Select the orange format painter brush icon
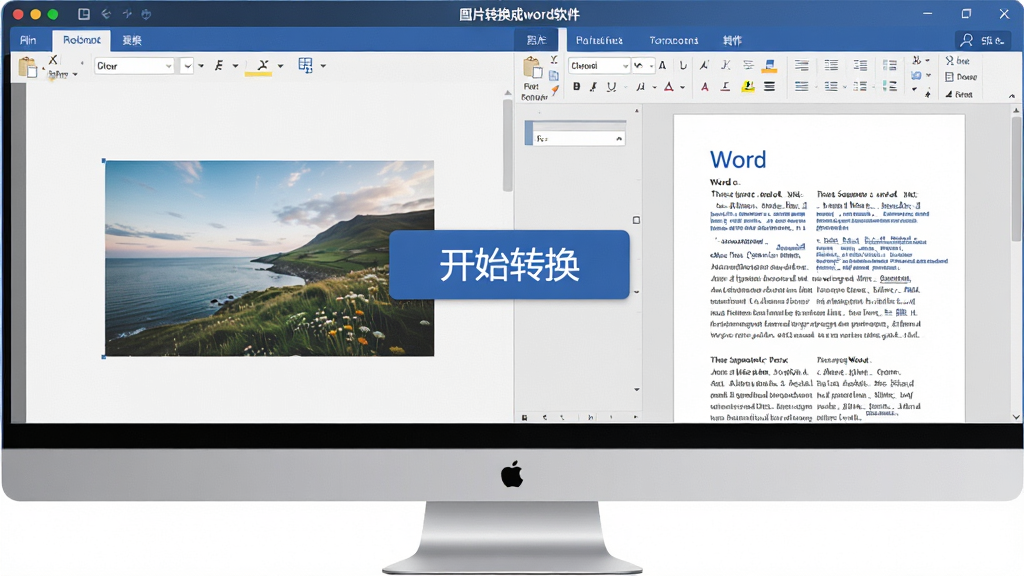Image resolution: width=1024 pixels, height=576 pixels. (554, 91)
